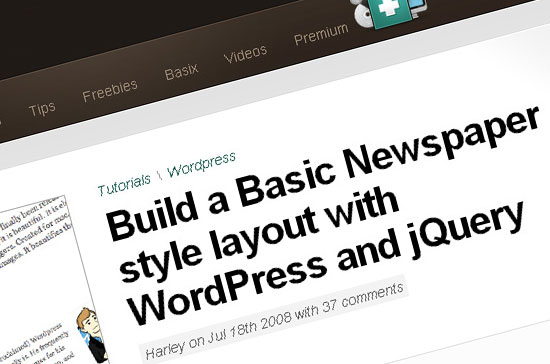550x364 pixels.
Task: Click the Jul 18th 2008 date text
Action: click(x=250, y=329)
